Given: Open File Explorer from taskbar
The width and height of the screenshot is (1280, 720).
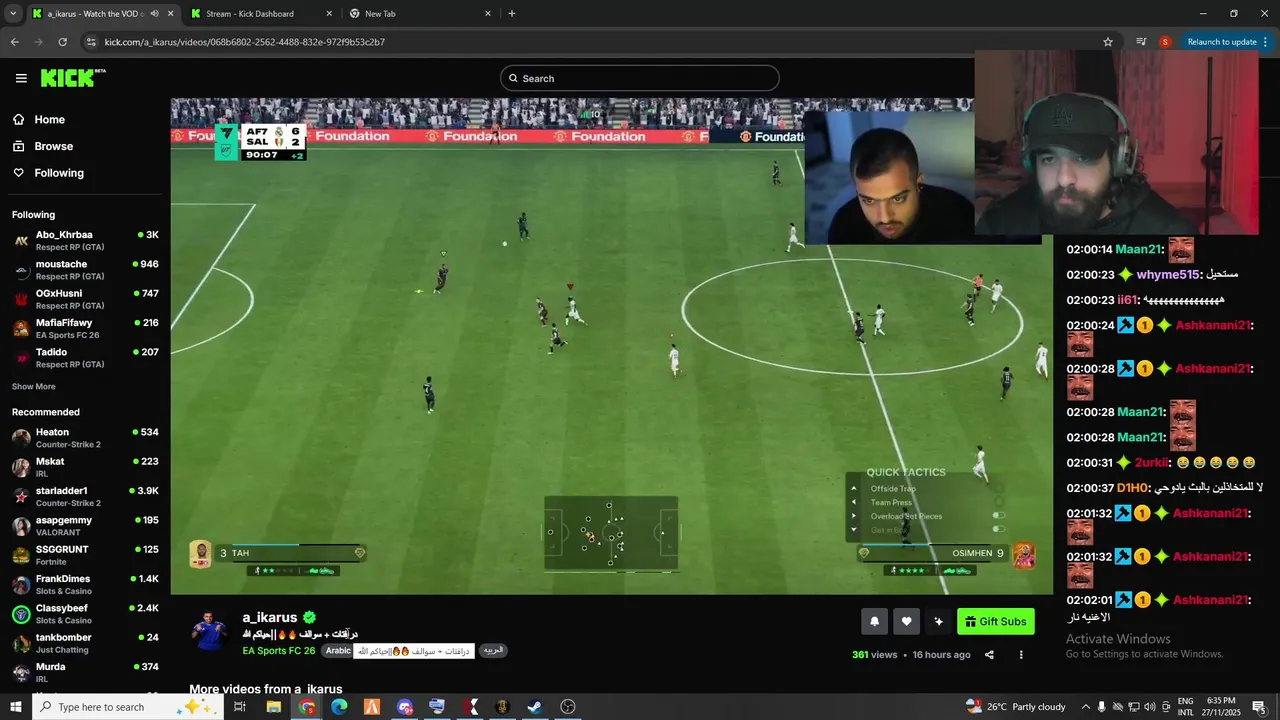Looking at the screenshot, I should coord(273,707).
